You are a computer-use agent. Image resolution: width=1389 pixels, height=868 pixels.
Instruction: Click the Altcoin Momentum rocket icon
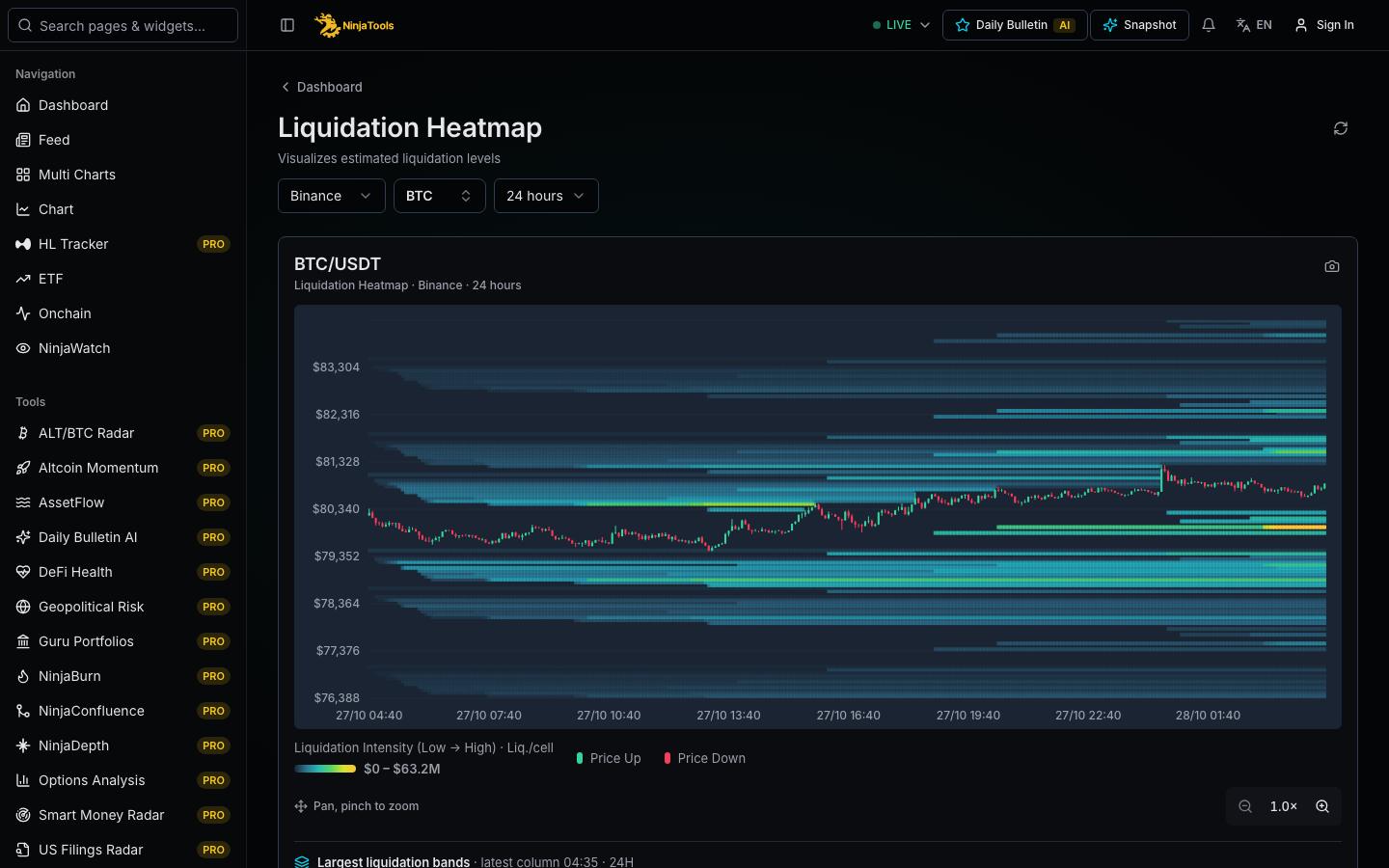tap(23, 468)
